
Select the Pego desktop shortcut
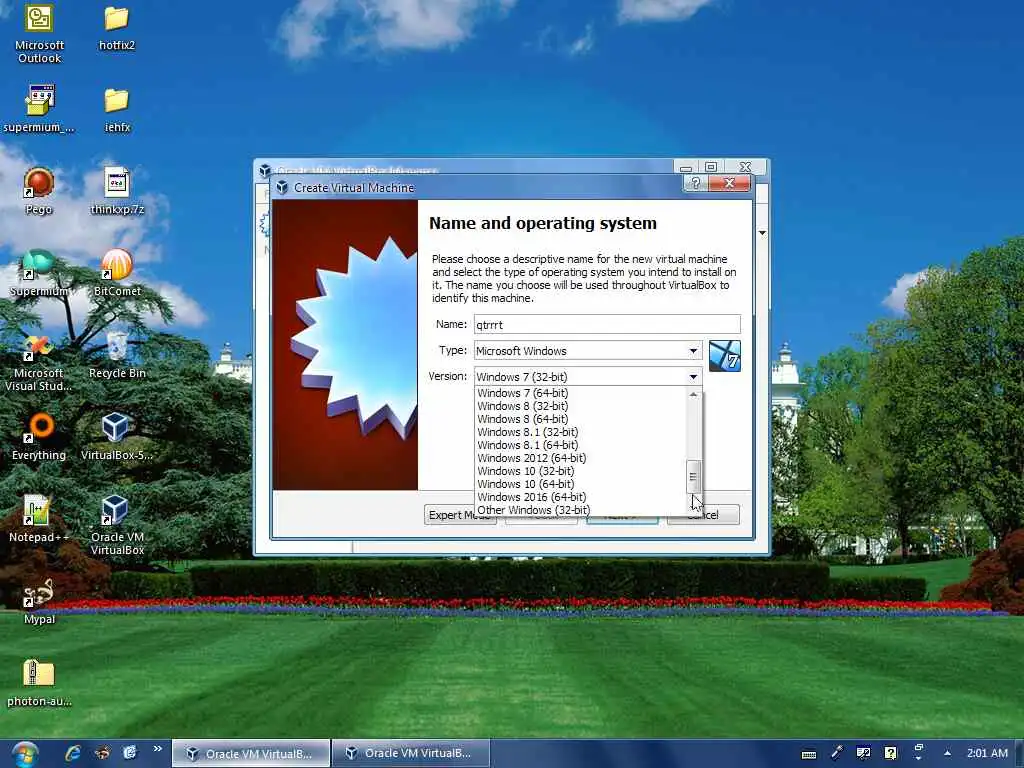[39, 191]
